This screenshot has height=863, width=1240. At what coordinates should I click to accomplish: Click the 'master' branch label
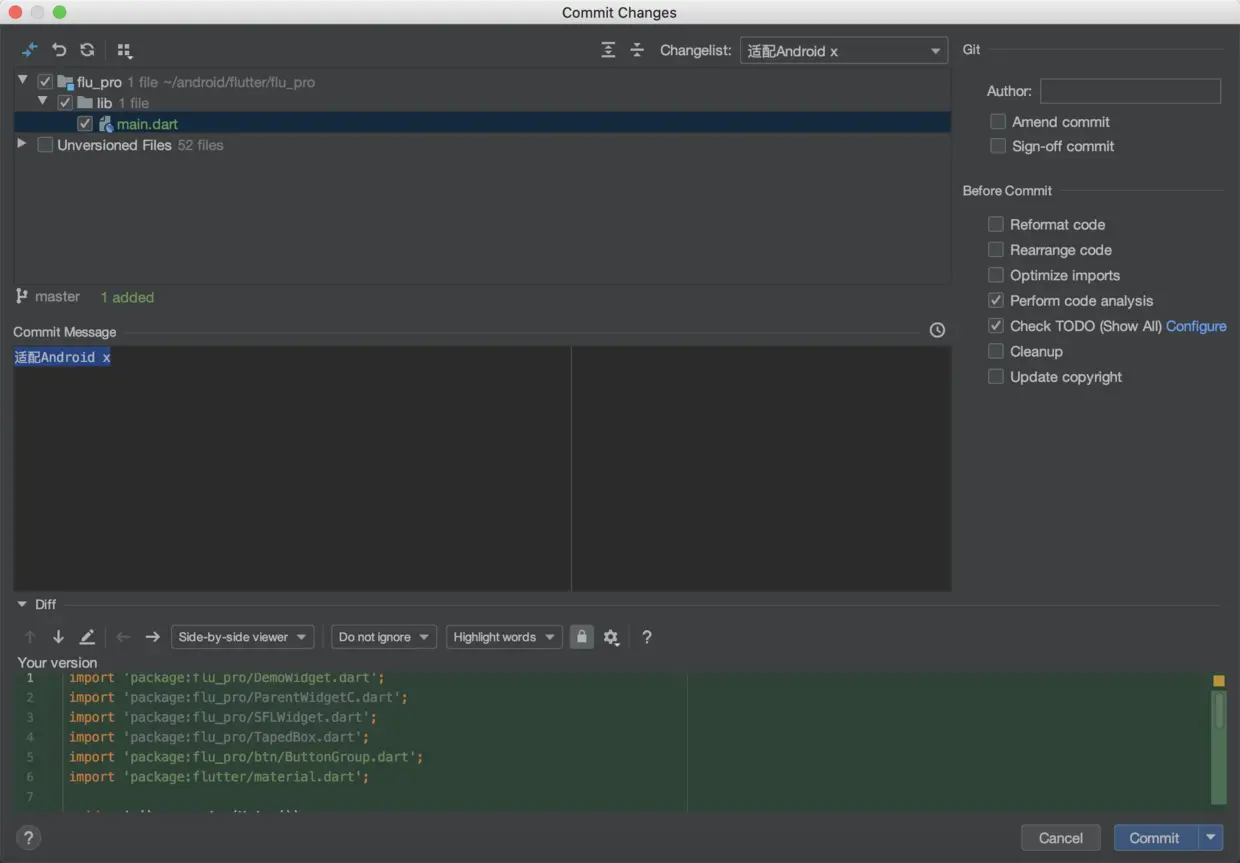pos(57,296)
